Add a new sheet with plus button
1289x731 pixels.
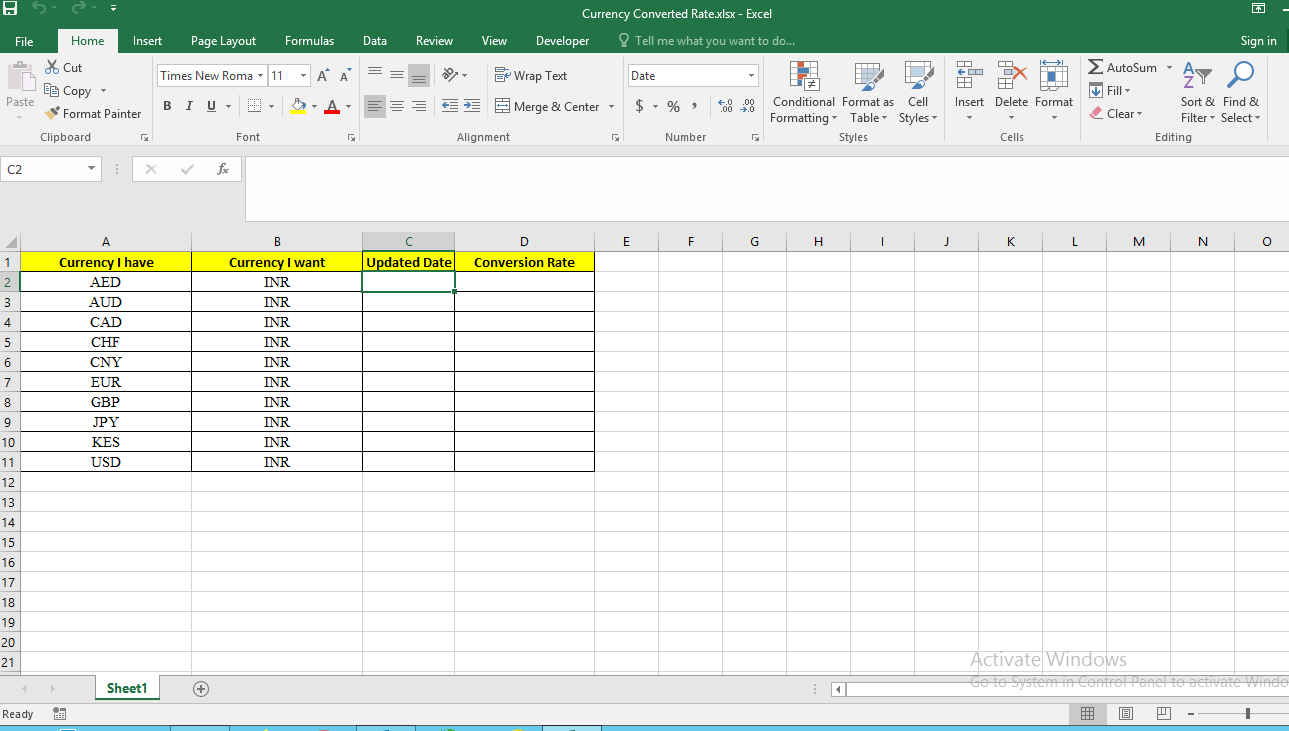(x=201, y=689)
